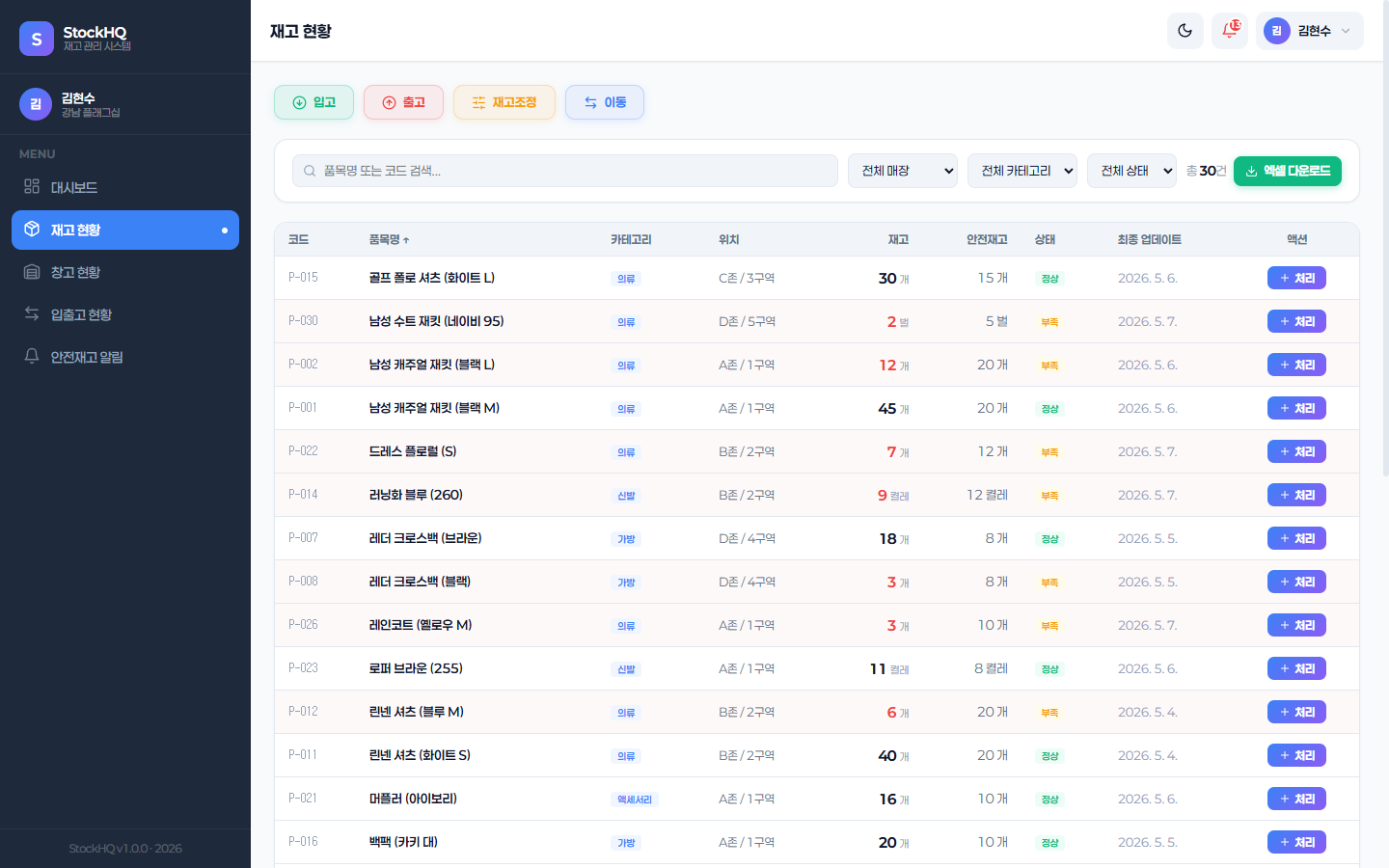Click the header avatar circle icon
This screenshot has height=868, width=1389.
point(1277,31)
